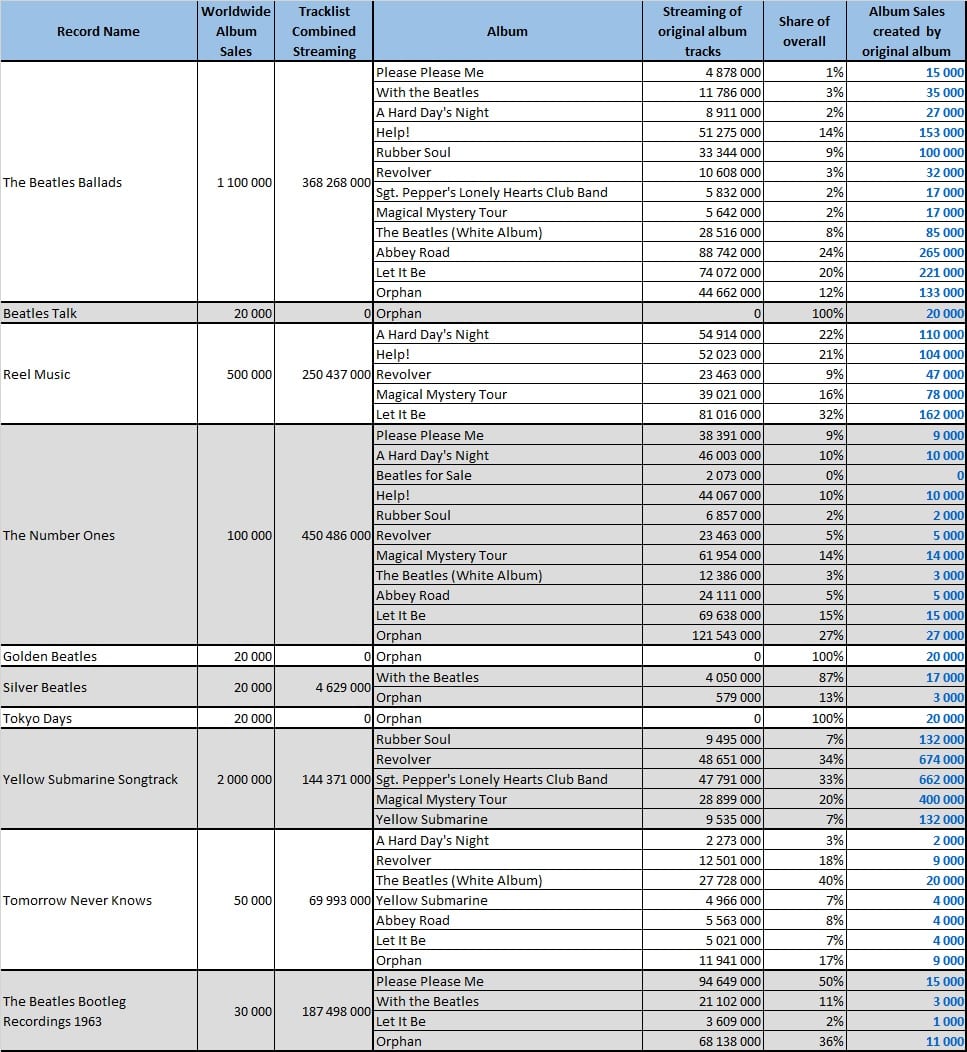Select album sales value '662 000'
Image resolution: width=967 pixels, height=1052 pixels.
941,780
